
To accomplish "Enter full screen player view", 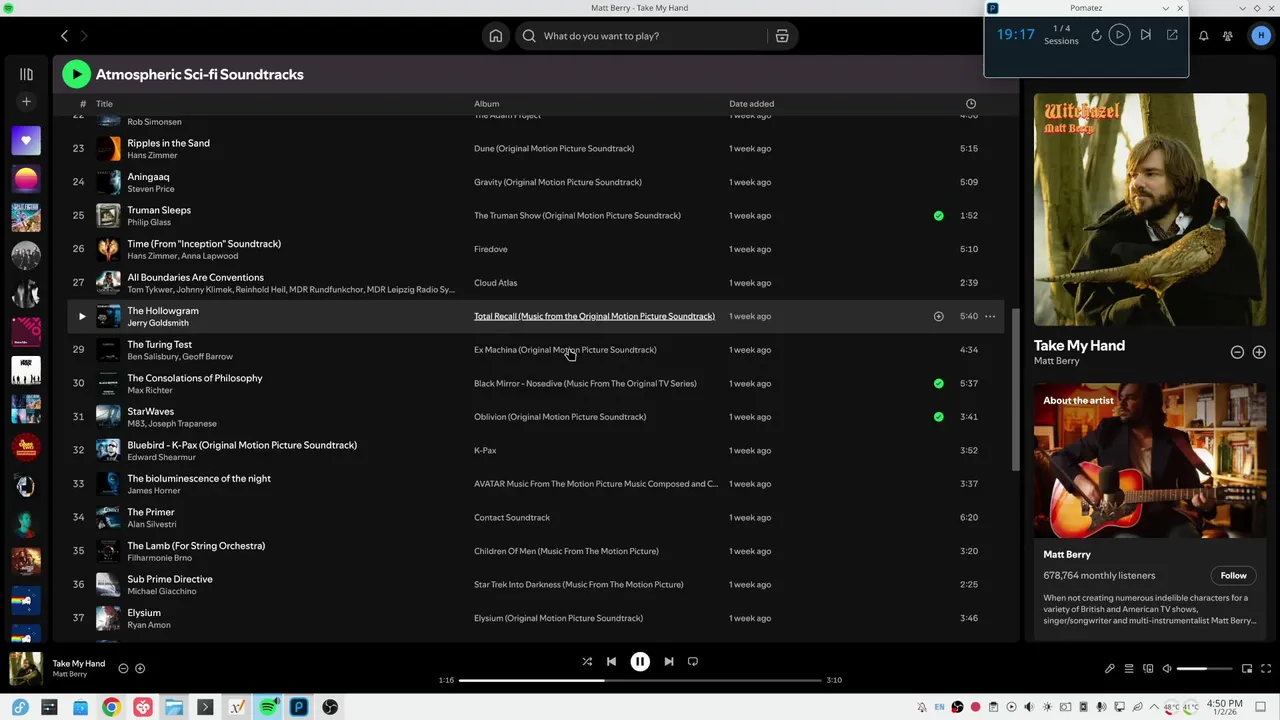I will click(1267, 668).
